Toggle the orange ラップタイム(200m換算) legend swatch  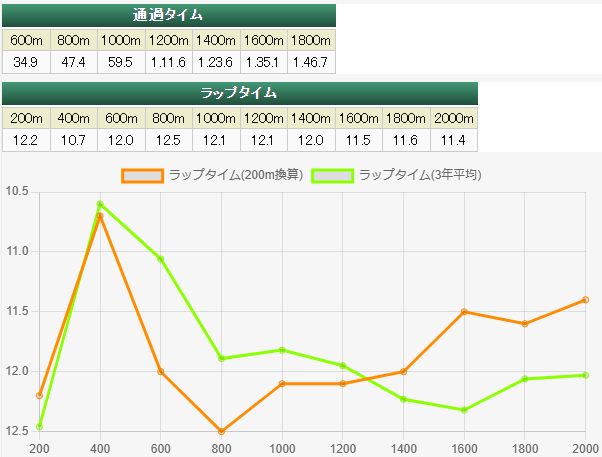[x=142, y=175]
